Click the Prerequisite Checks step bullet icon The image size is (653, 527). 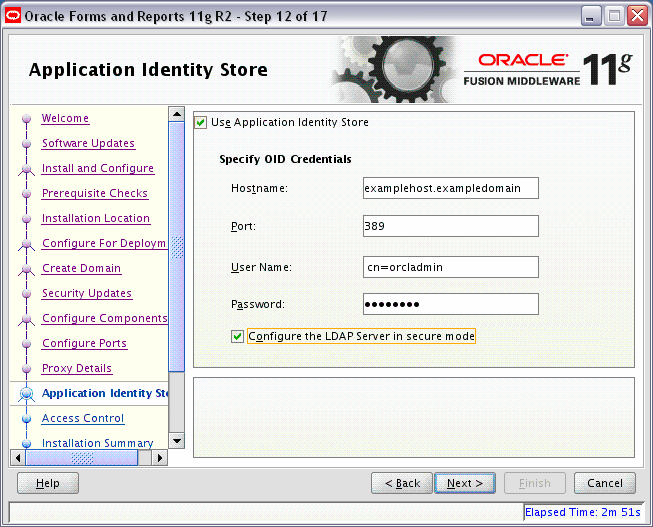tap(27, 194)
